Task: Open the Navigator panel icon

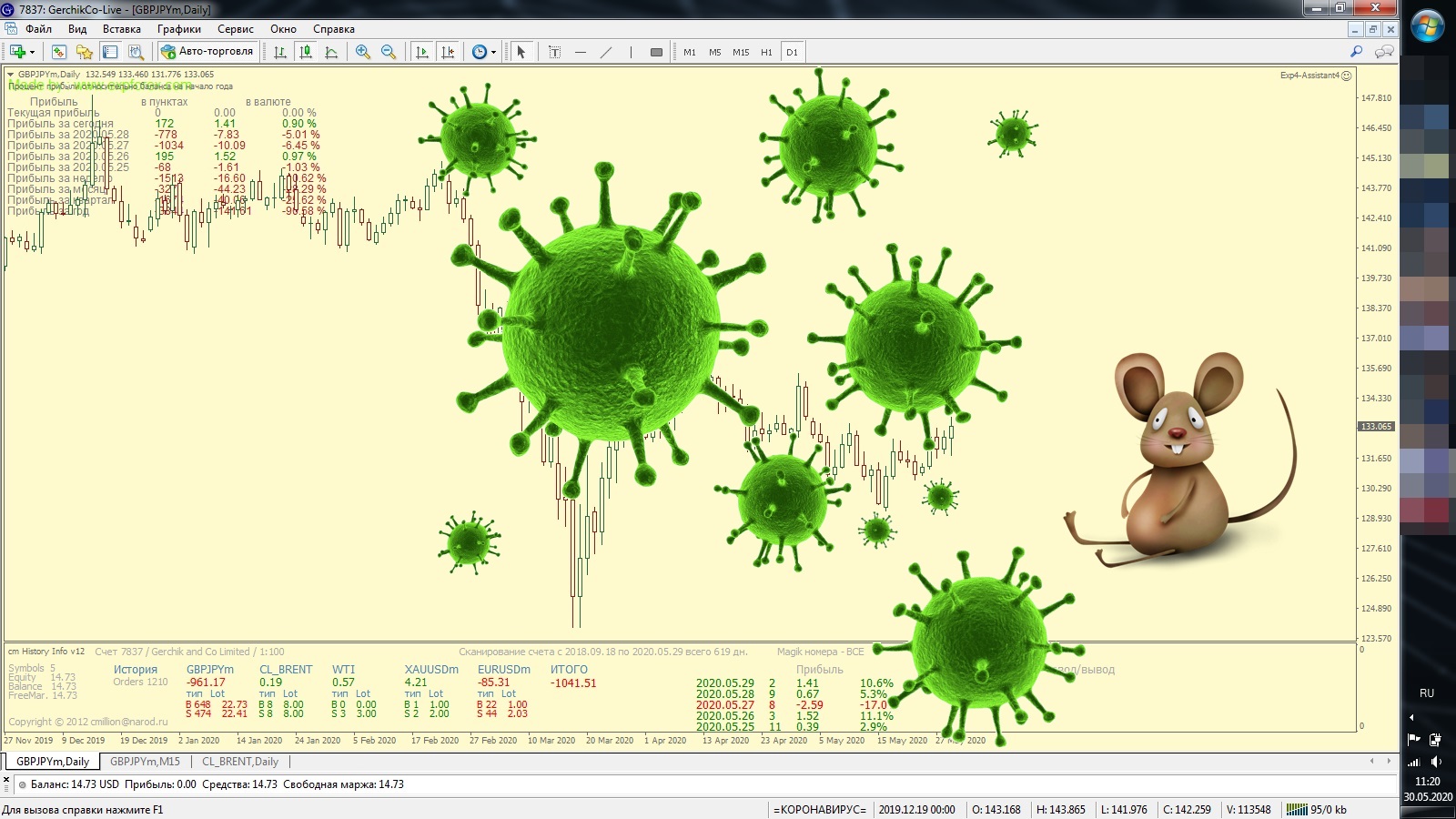Action: tap(85, 52)
